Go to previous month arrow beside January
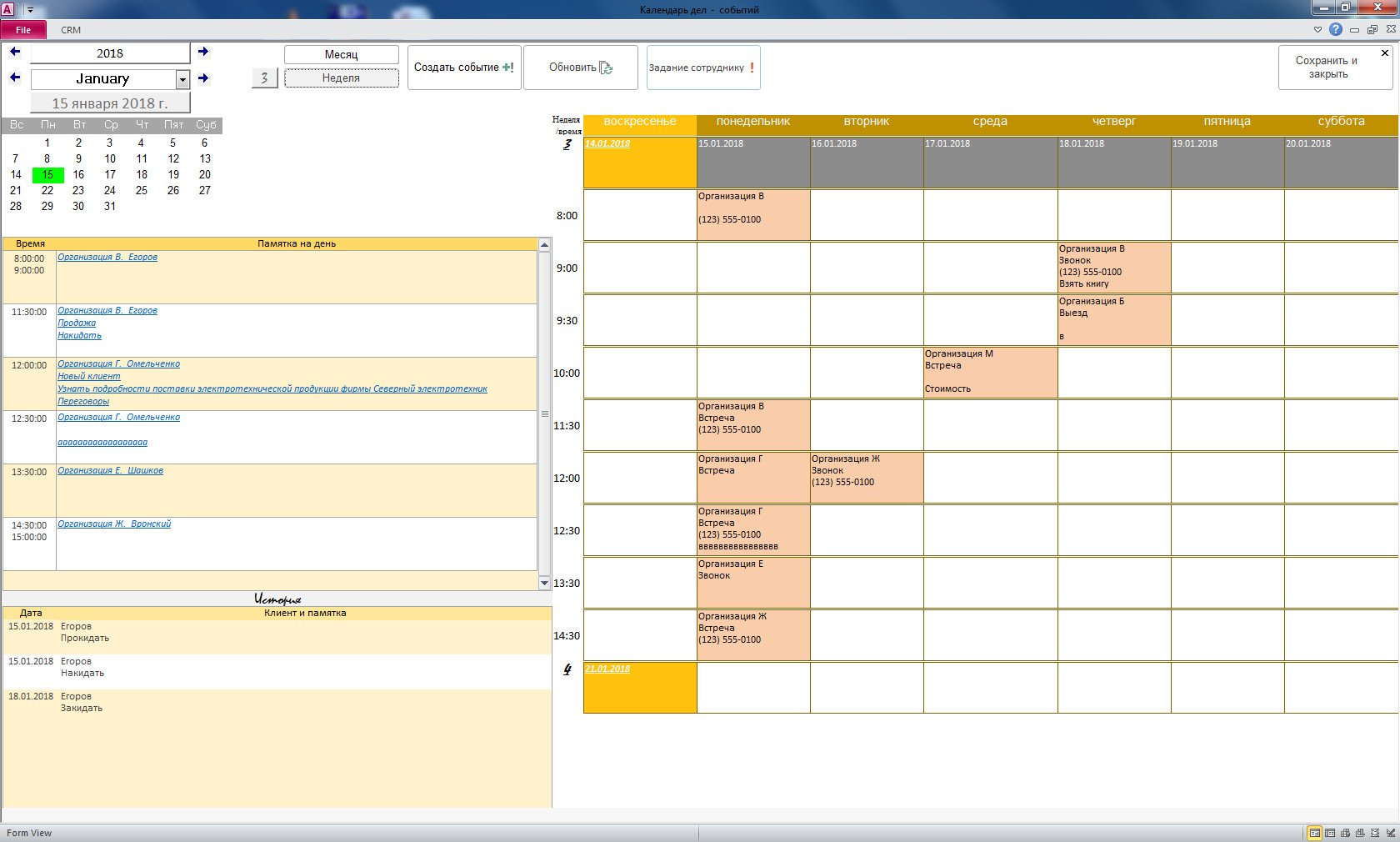Image resolution: width=1400 pixels, height=842 pixels. [x=15, y=78]
